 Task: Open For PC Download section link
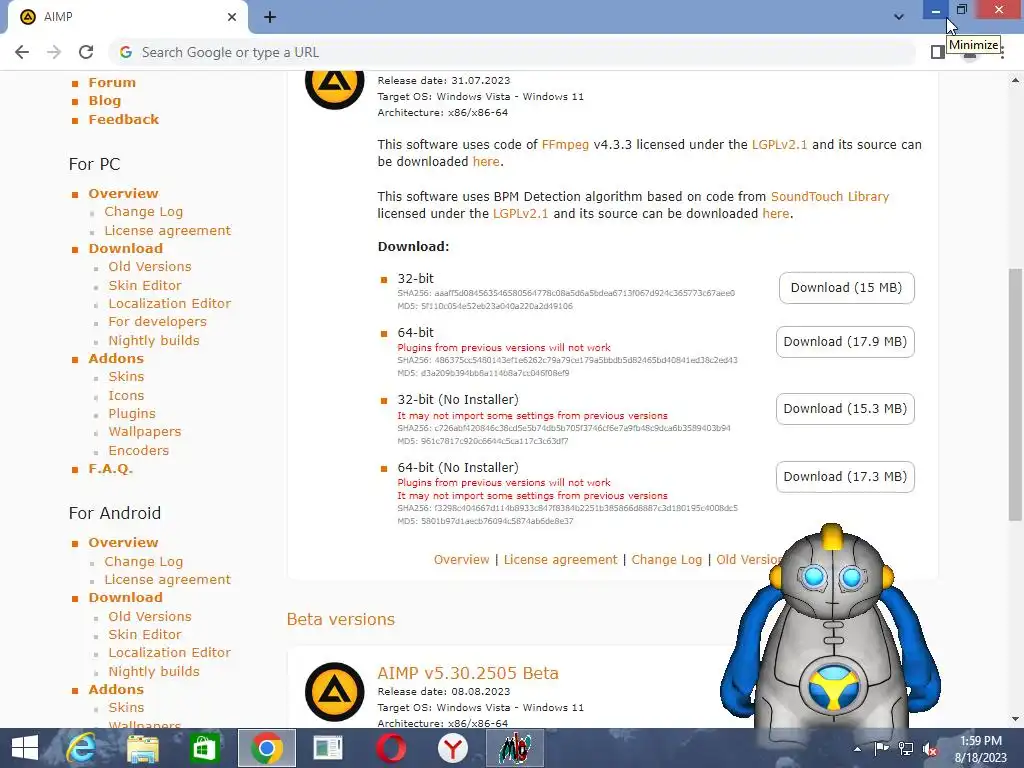coord(125,248)
